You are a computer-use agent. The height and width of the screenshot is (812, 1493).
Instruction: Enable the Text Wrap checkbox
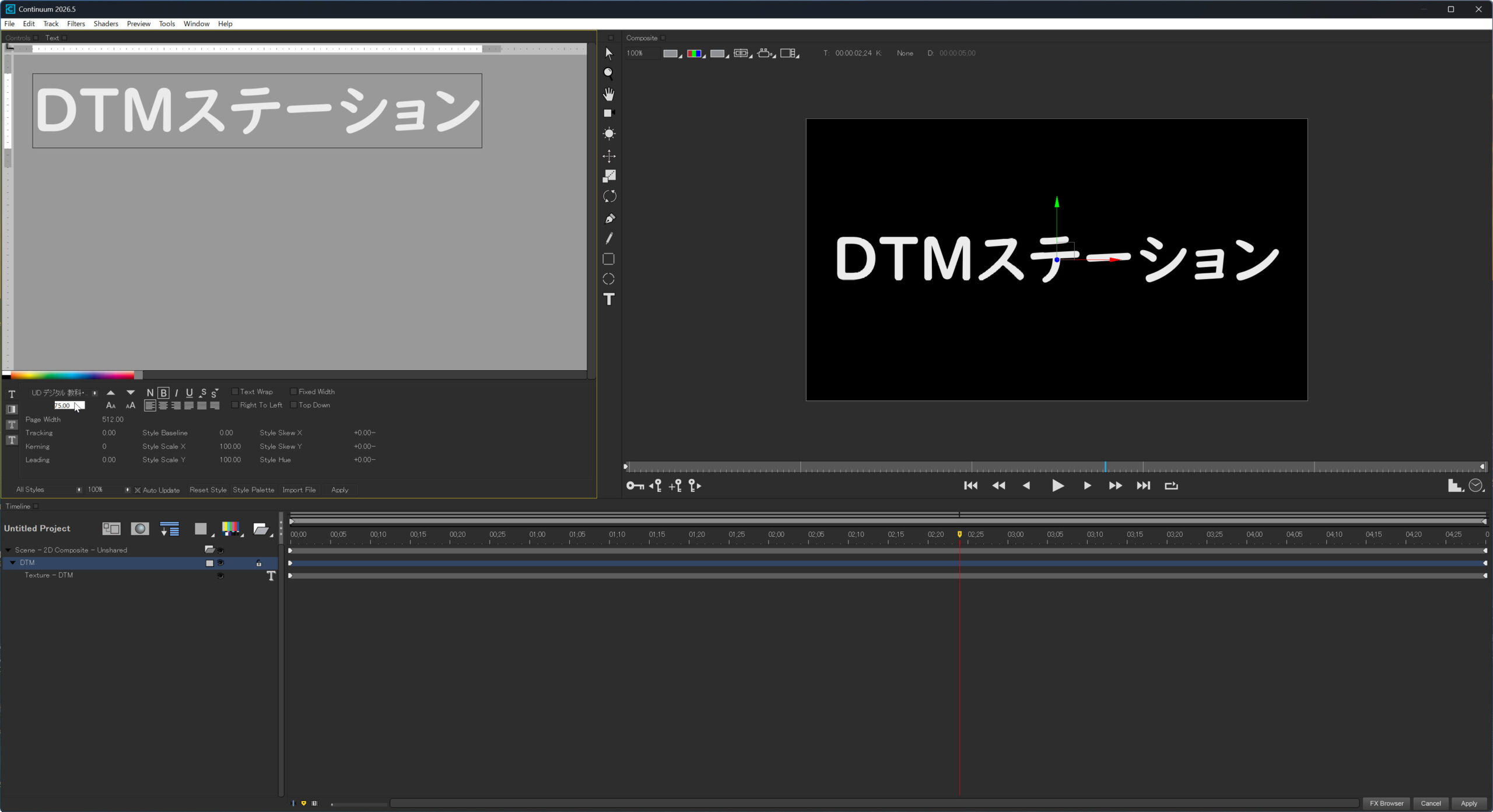point(235,392)
